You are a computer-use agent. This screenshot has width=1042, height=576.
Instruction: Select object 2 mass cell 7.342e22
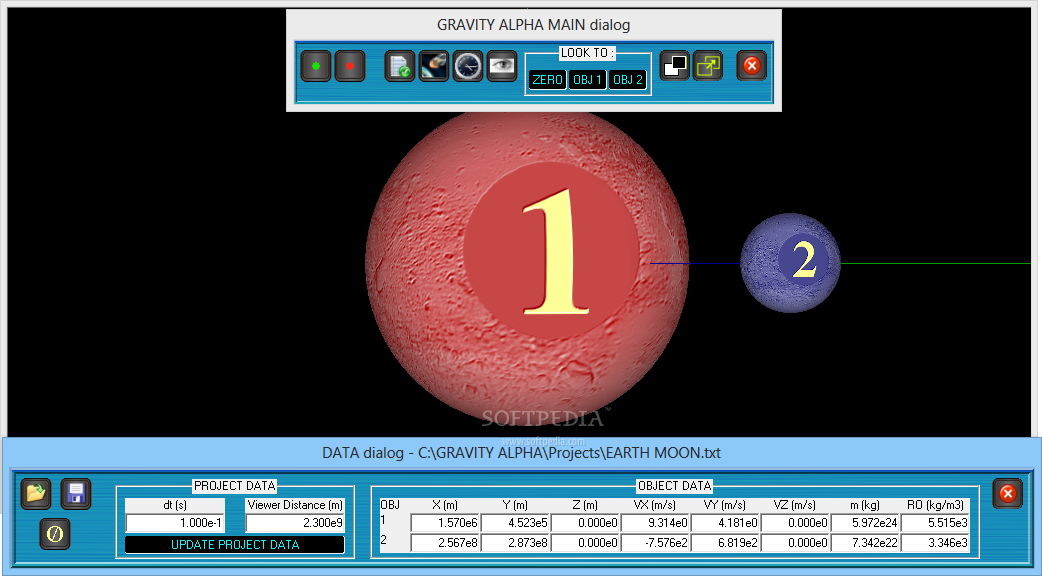pos(866,543)
